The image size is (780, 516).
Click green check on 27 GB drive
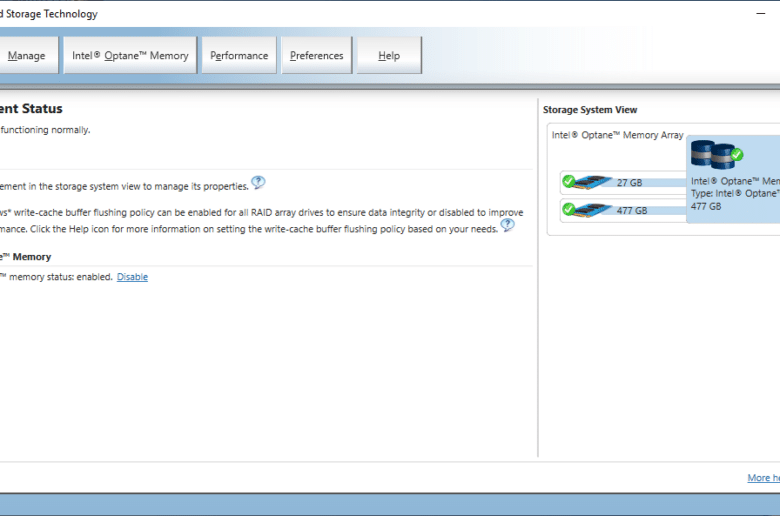pos(569,181)
